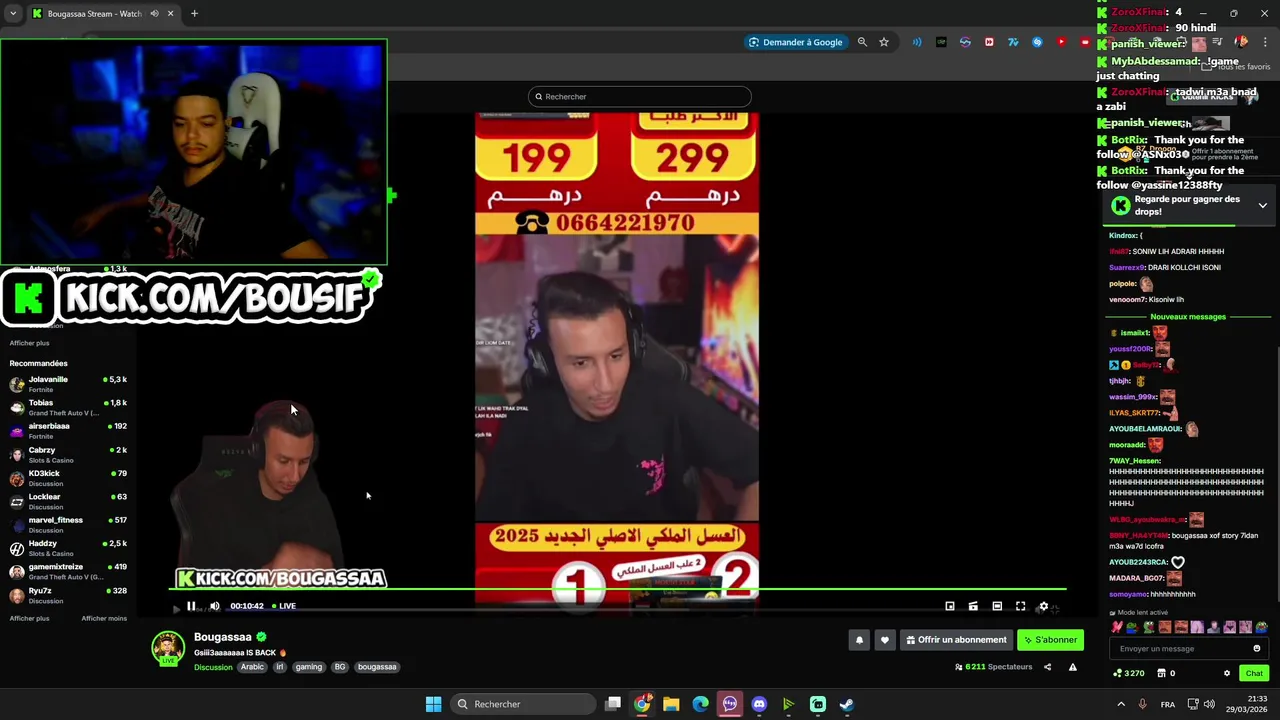Open the KD3kick recommended channel
Image resolution: width=1280 pixels, height=720 pixels.
[x=68, y=478]
